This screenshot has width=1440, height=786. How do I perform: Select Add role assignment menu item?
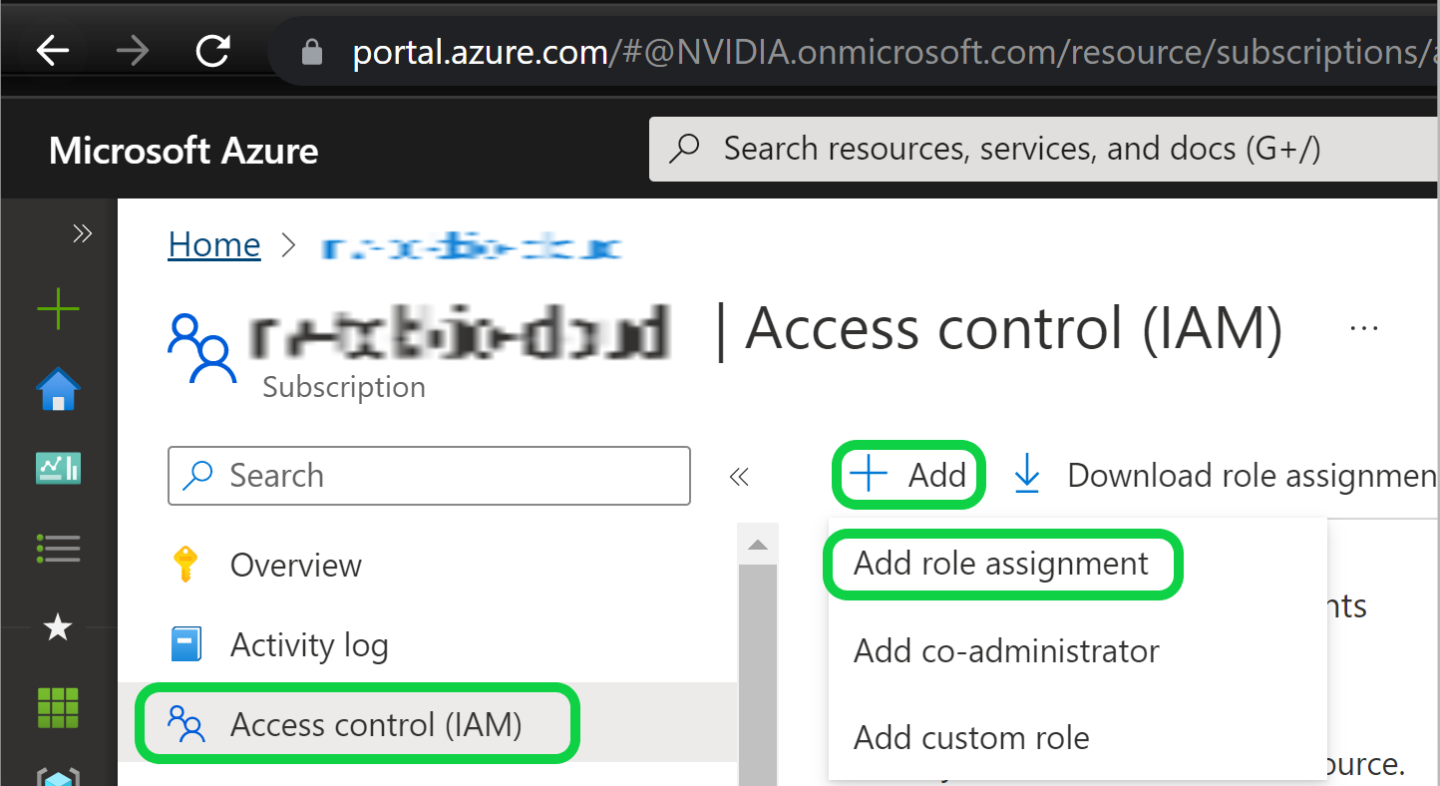tap(1001, 564)
